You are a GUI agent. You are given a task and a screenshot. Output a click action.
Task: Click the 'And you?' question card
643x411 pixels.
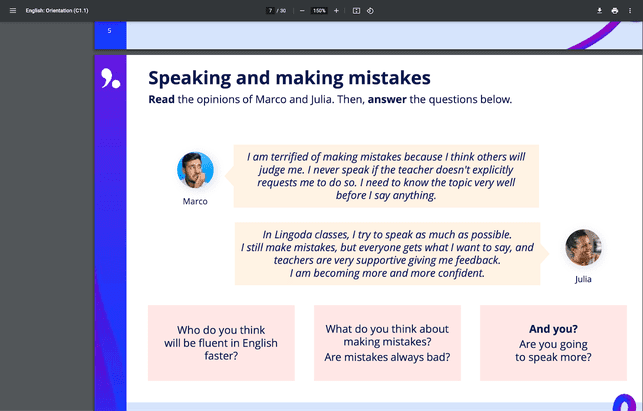click(x=553, y=342)
